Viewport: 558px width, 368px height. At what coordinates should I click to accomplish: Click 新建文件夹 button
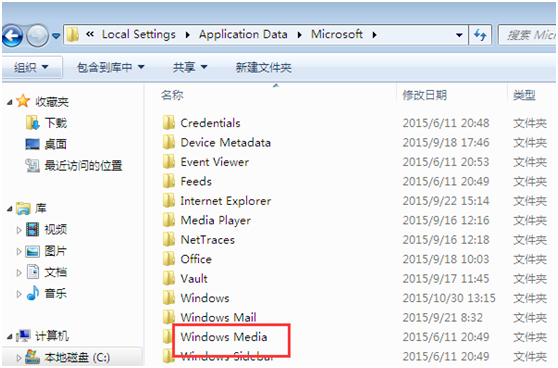(264, 67)
